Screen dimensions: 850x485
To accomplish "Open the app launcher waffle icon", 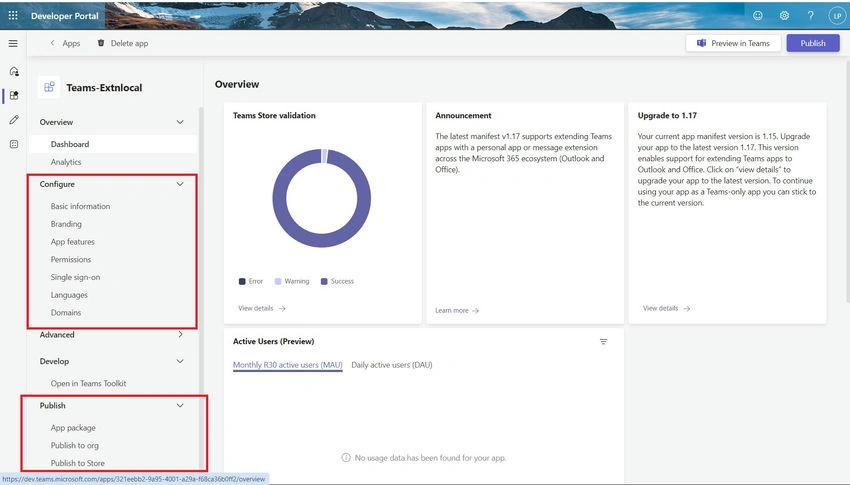I will 13,15.
